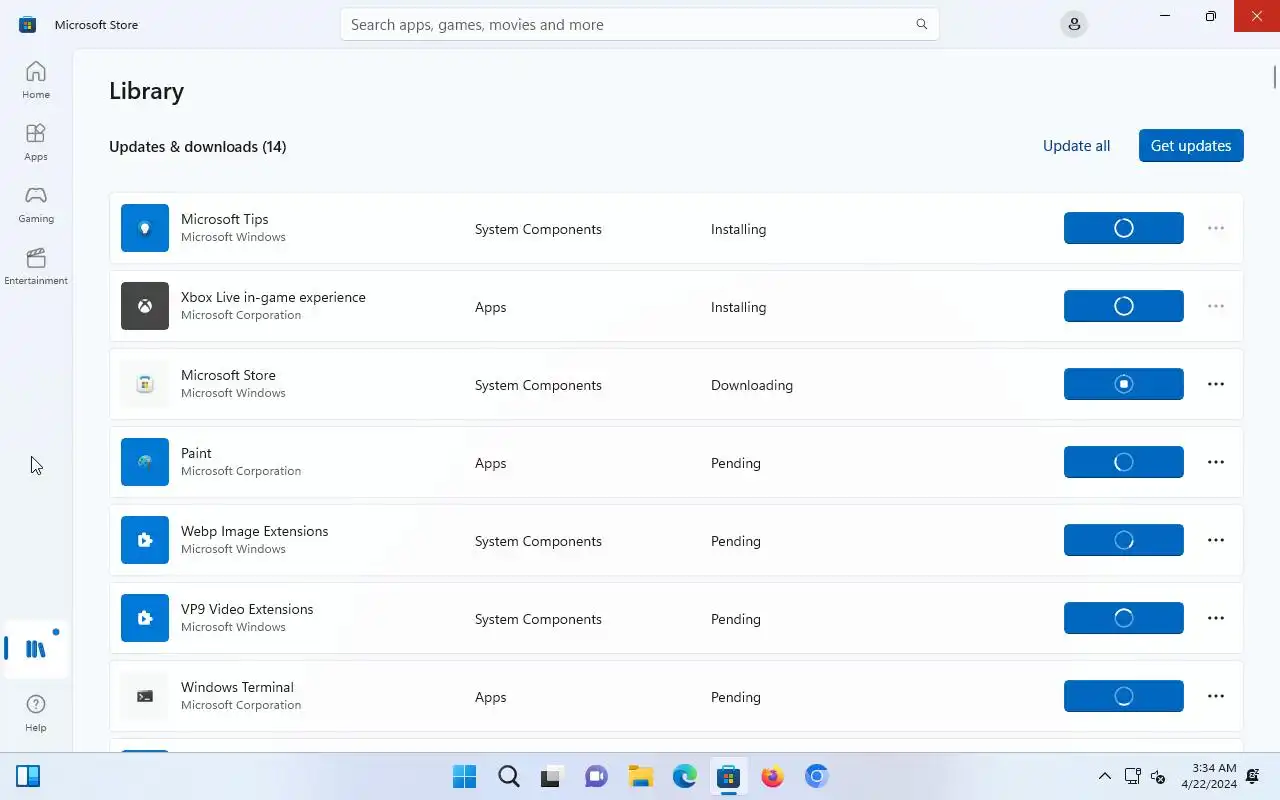
Task: Click the Get updates button
Action: [x=1191, y=145]
